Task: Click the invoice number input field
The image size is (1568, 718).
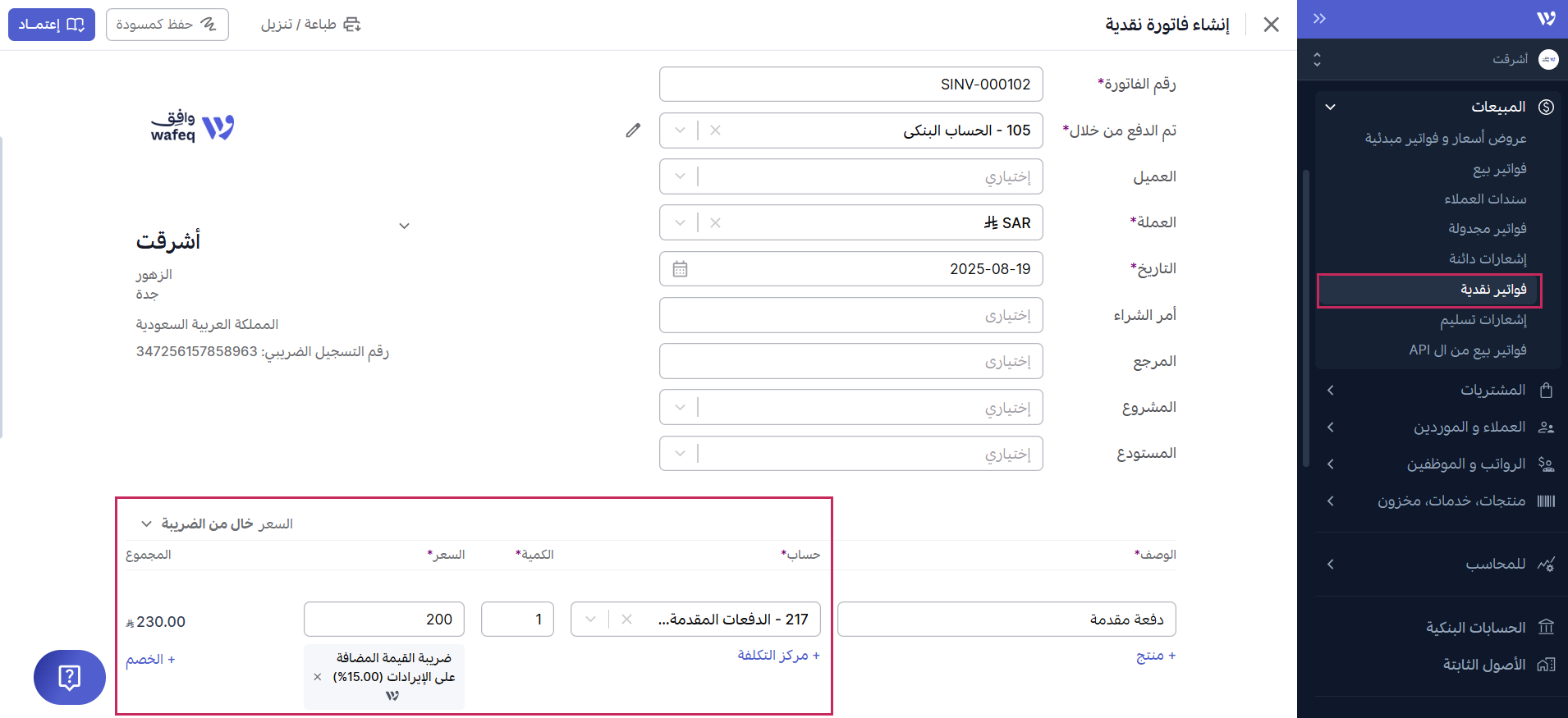Action: pos(850,85)
